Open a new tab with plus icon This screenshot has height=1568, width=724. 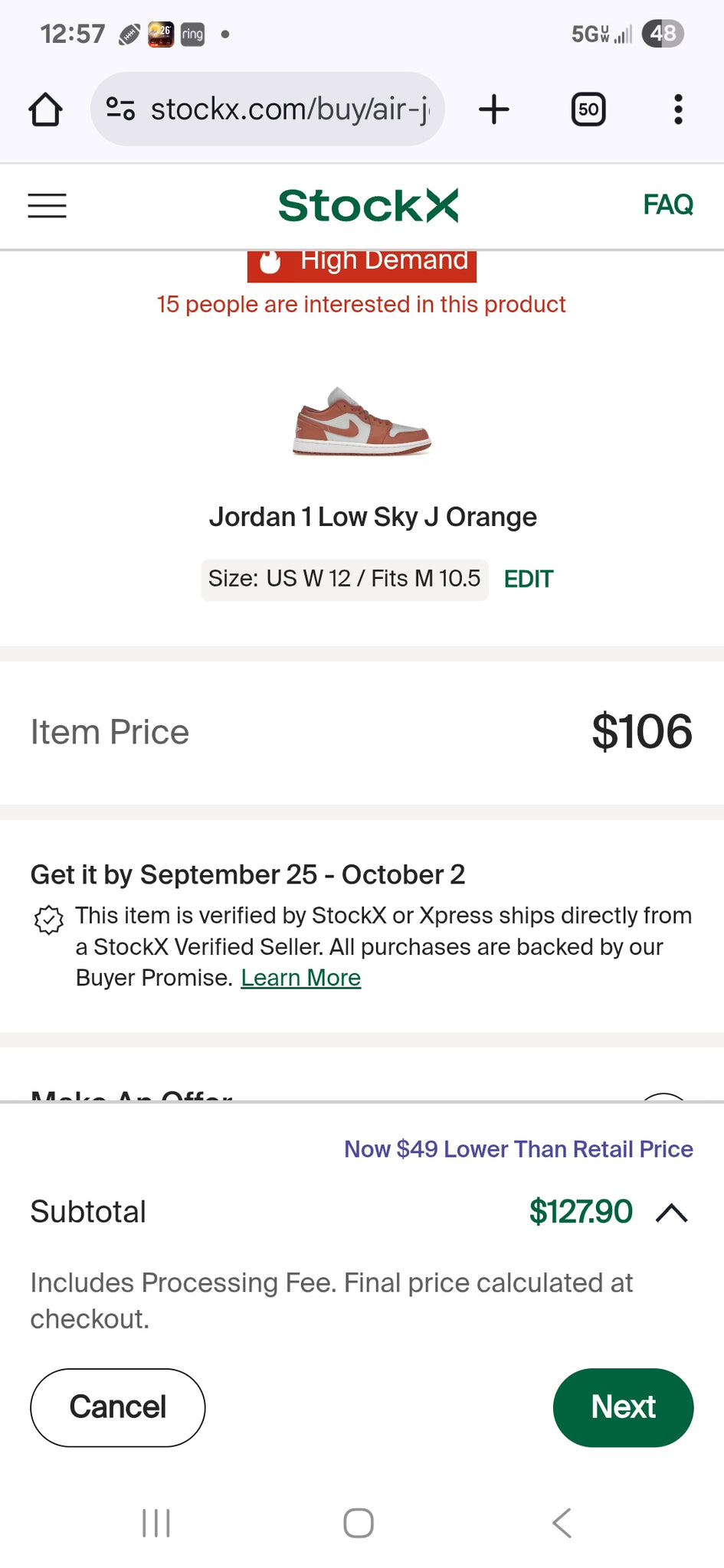[x=494, y=109]
